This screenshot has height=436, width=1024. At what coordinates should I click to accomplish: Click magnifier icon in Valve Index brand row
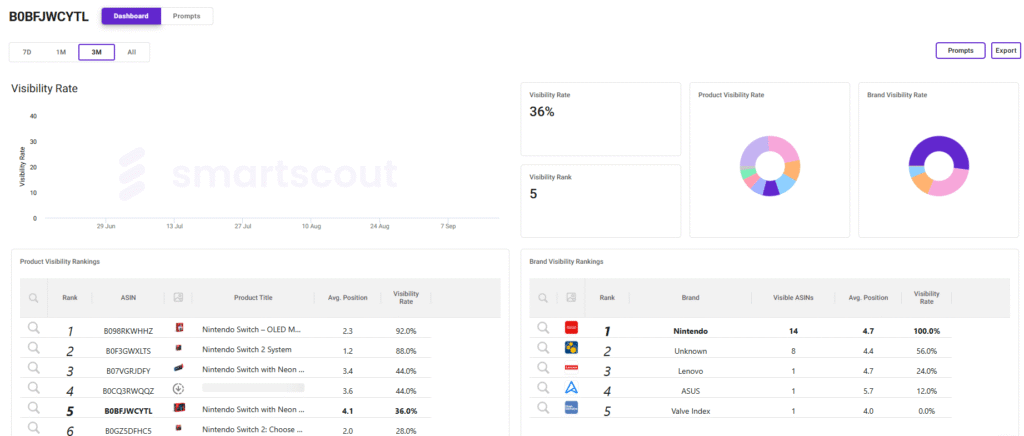[x=543, y=409]
